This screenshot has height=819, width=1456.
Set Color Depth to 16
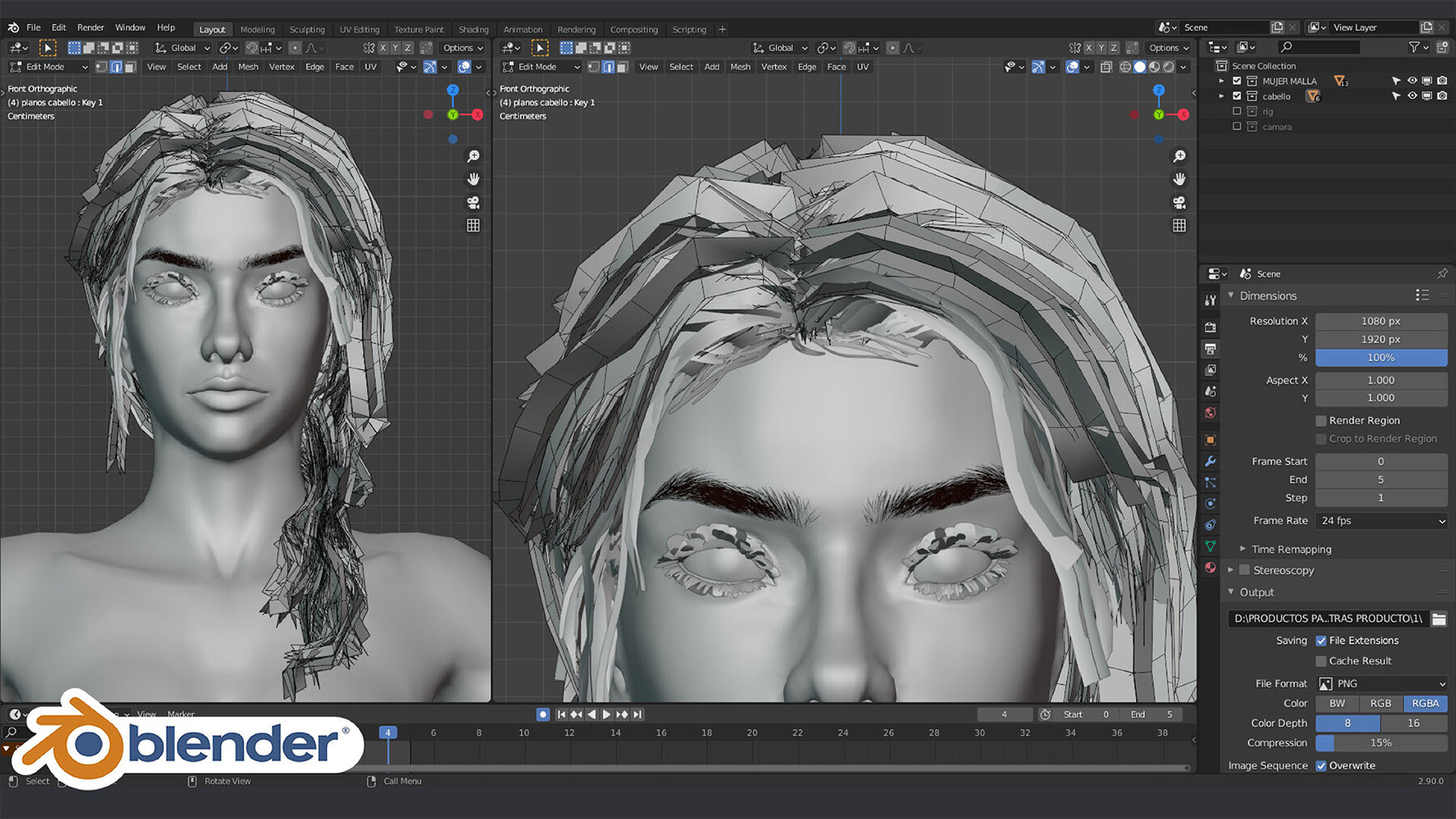[1414, 723]
